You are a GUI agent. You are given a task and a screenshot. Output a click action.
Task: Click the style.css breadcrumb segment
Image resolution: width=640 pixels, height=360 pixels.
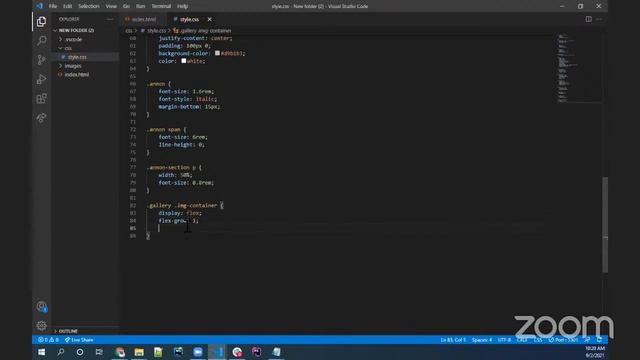click(x=156, y=31)
